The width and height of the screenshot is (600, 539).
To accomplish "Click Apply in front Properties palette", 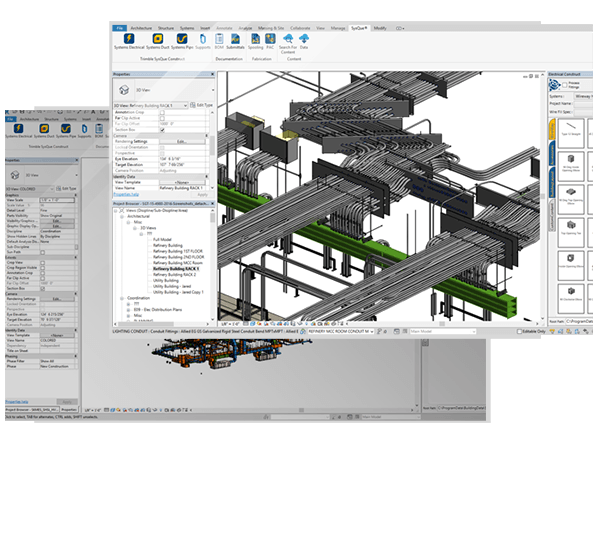I will click(x=202, y=195).
